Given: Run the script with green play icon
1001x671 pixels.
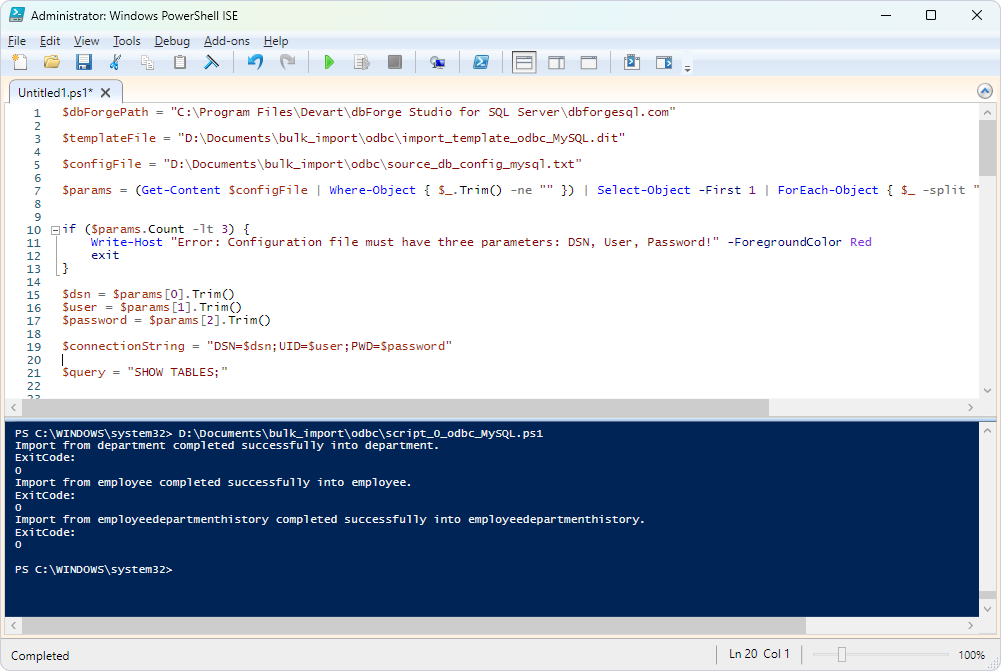Looking at the screenshot, I should (x=329, y=62).
